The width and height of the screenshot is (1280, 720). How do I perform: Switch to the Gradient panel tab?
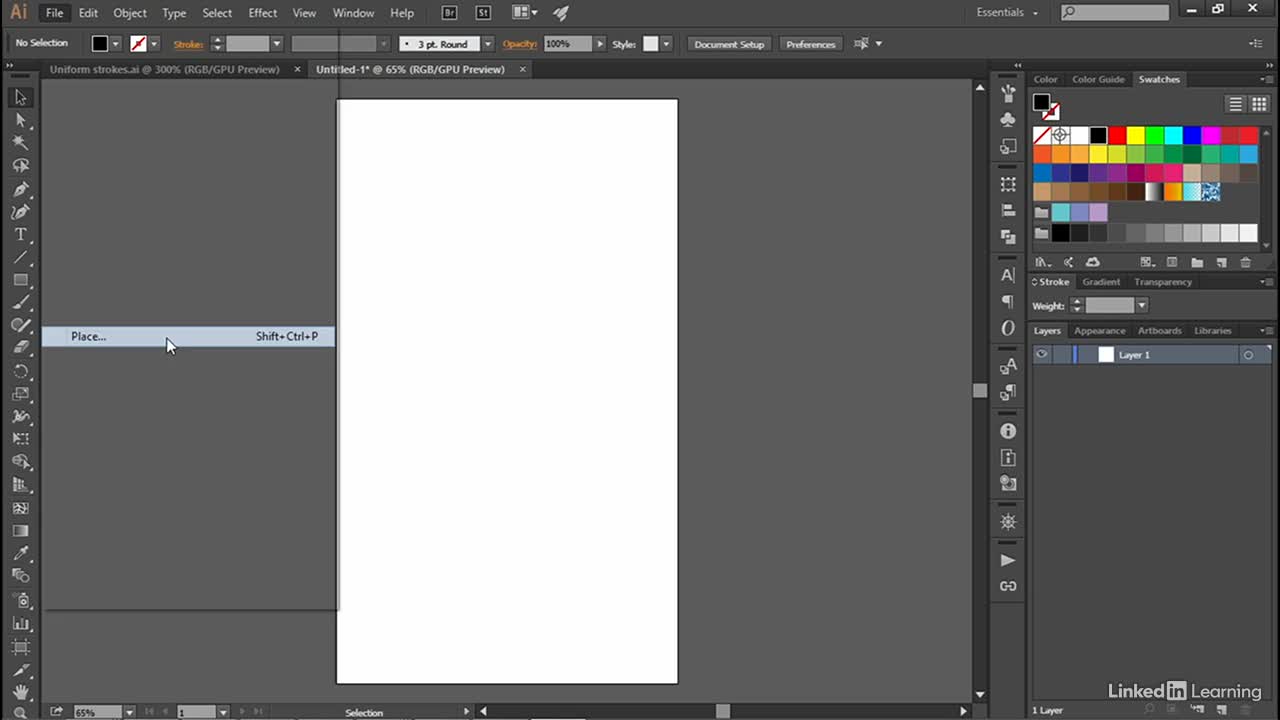pyautogui.click(x=1101, y=282)
